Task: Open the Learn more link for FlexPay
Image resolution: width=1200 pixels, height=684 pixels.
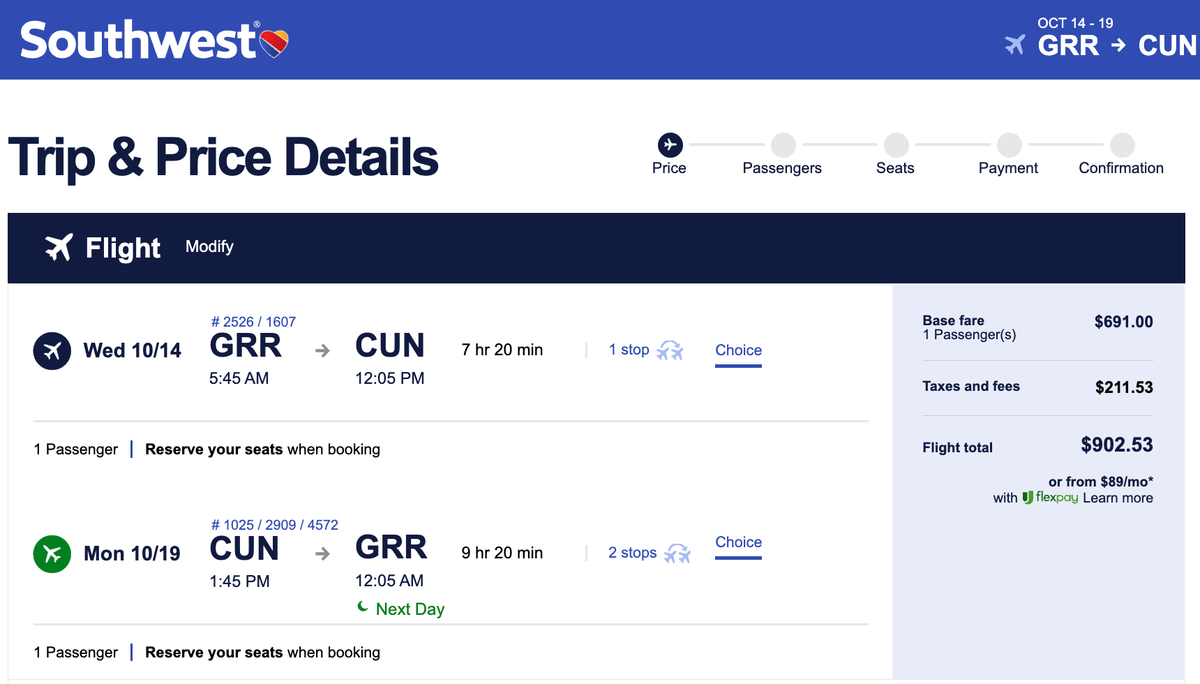Action: [1118, 498]
